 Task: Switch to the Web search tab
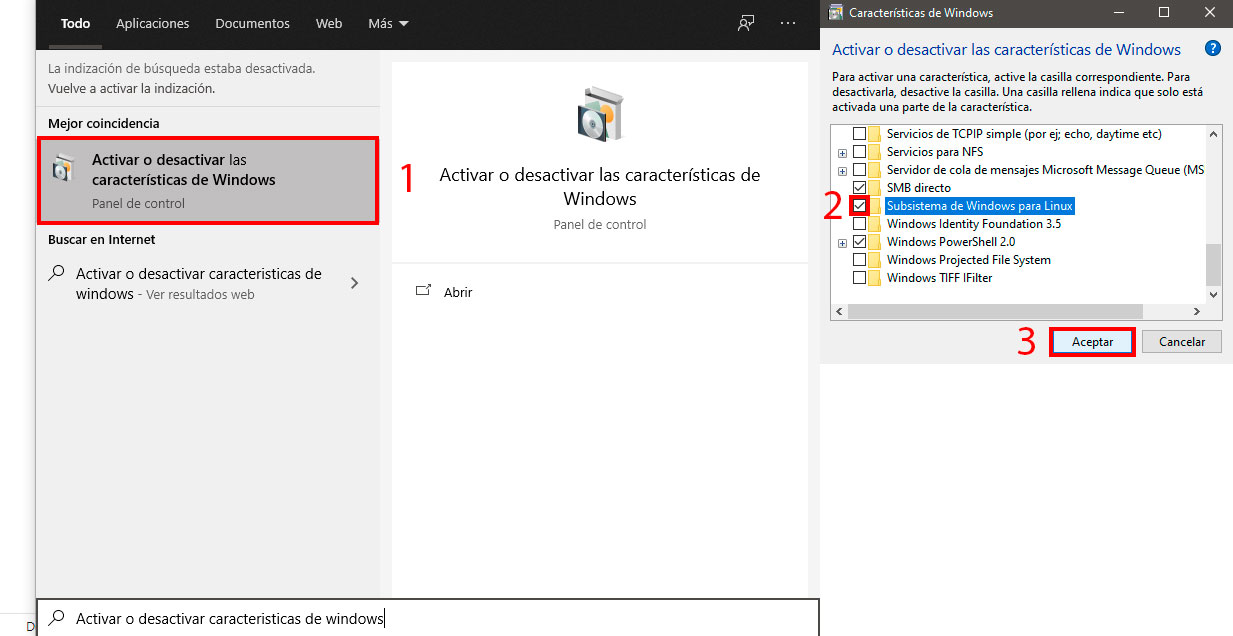point(329,23)
